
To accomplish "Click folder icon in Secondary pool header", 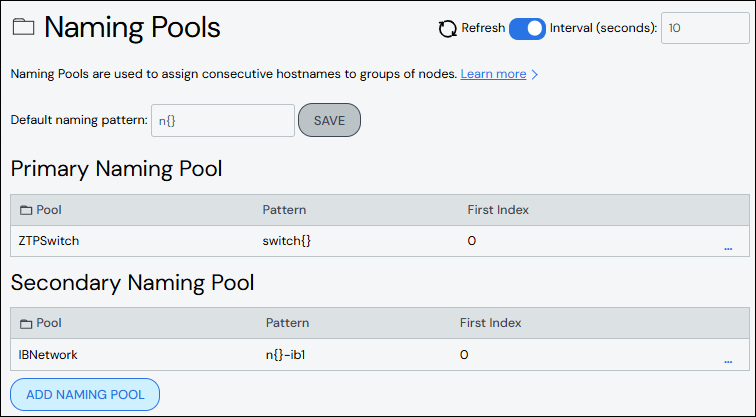I will point(26,323).
